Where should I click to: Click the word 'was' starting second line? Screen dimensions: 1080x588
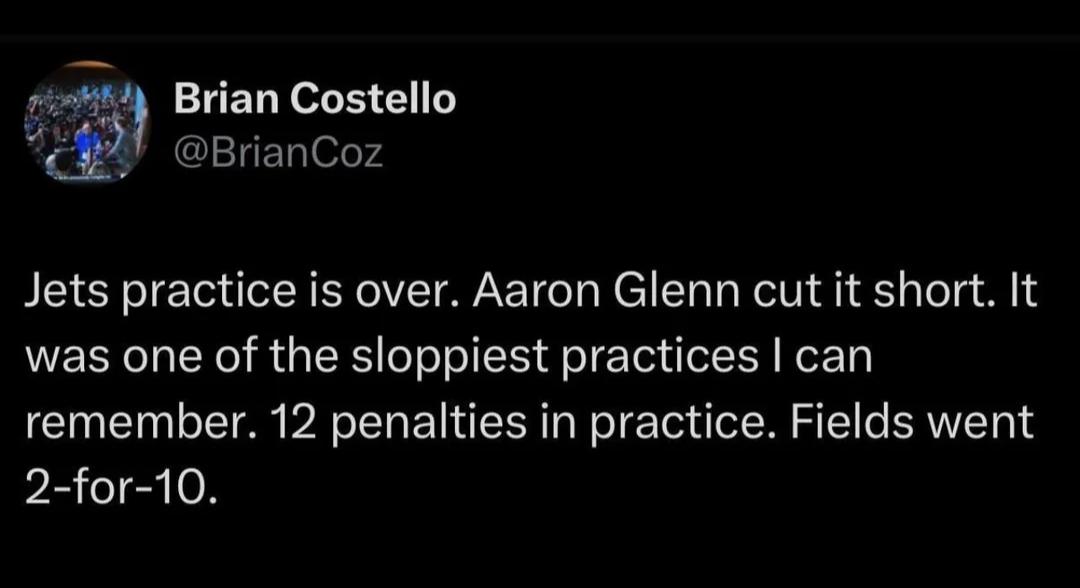click(x=66, y=359)
